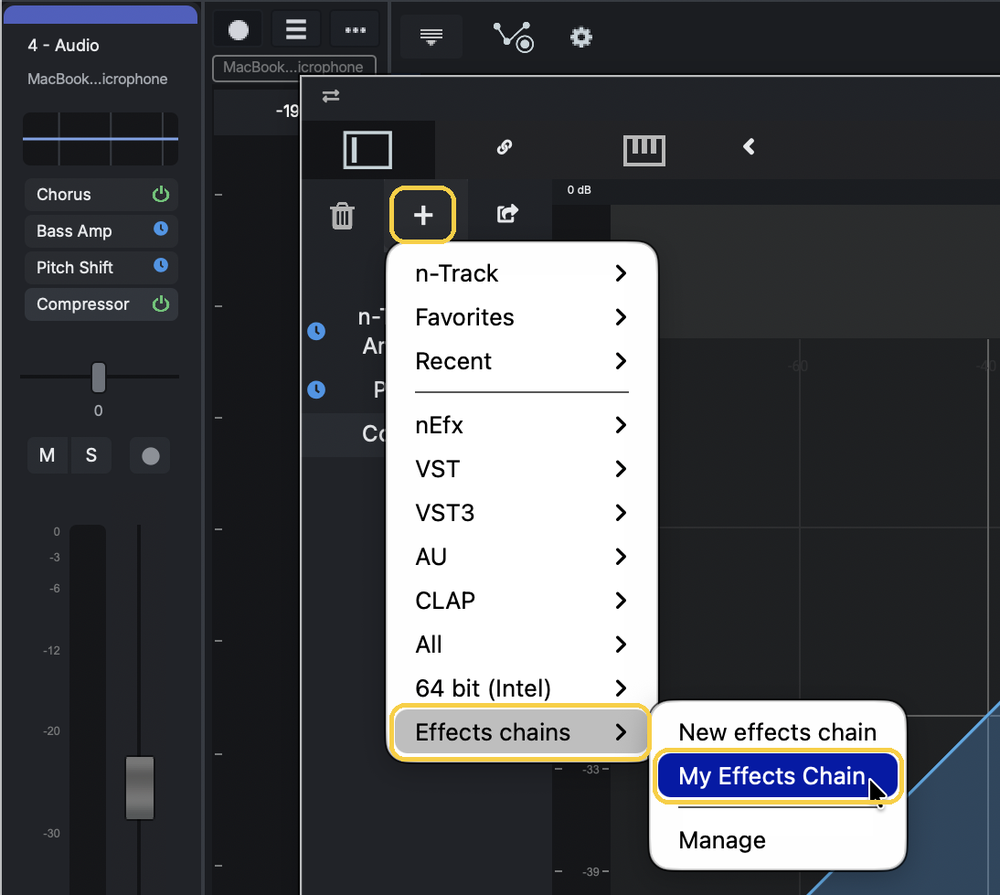Viewport: 1000px width, 895px height.
Task: Select the Bass Amp effect slot
Action: [x=101, y=230]
